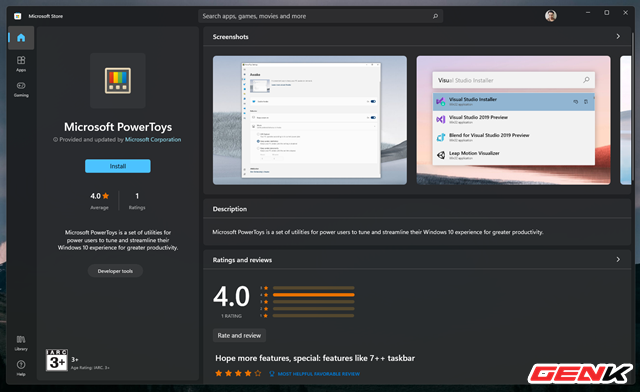This screenshot has width=640, height=392.
Task: Click the Rate and review button
Action: coord(239,335)
